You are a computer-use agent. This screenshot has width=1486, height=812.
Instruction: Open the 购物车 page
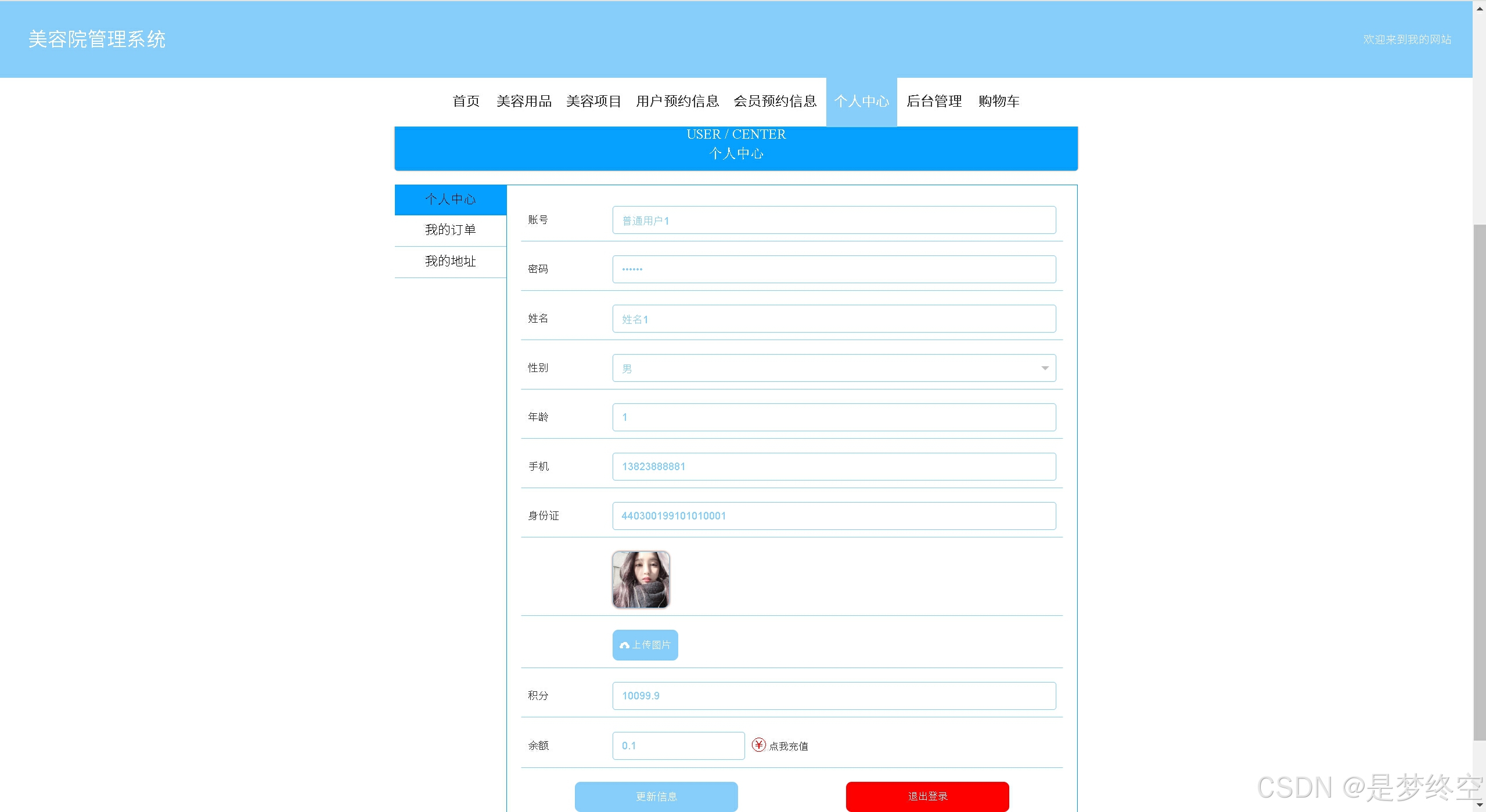998,102
